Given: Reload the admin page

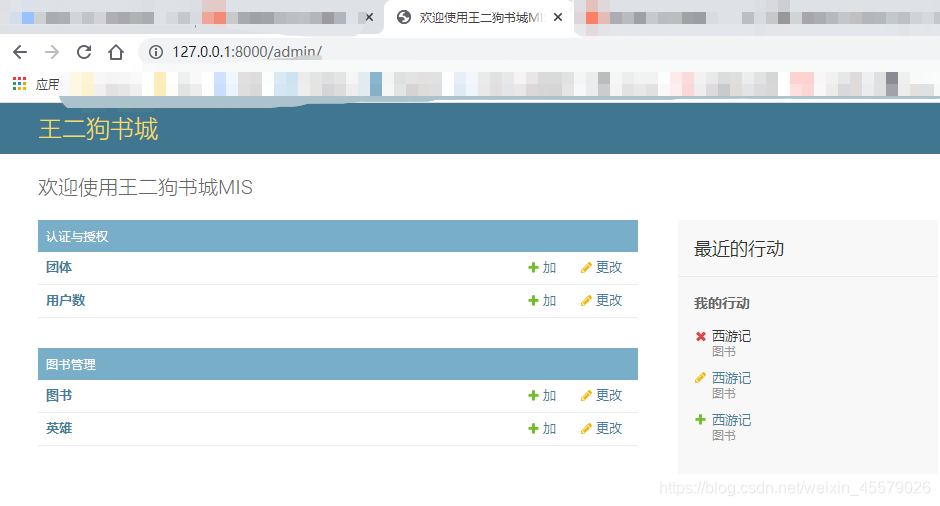Looking at the screenshot, I should click(84, 52).
